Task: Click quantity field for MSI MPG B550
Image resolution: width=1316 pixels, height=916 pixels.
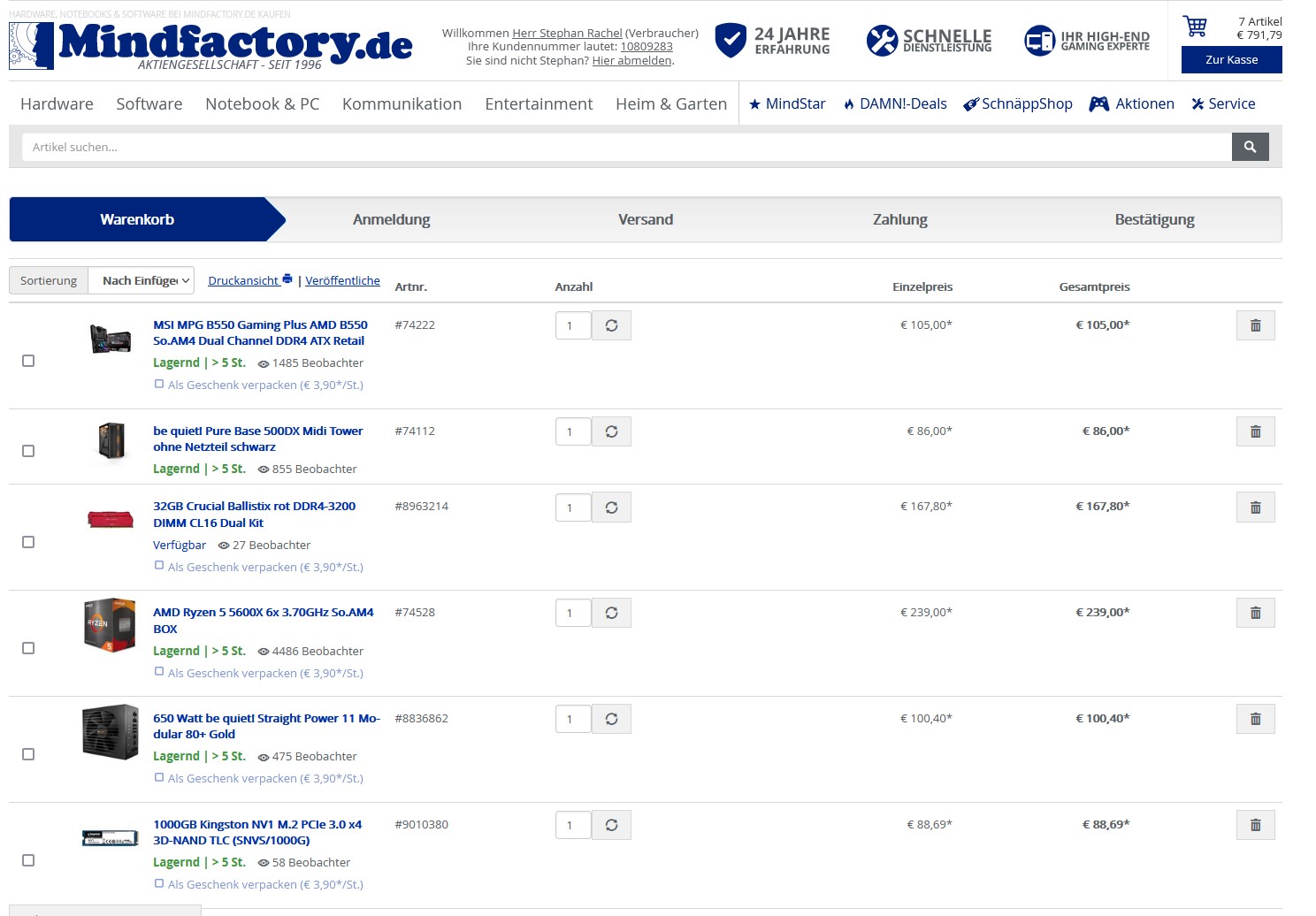Action: pyautogui.click(x=573, y=325)
